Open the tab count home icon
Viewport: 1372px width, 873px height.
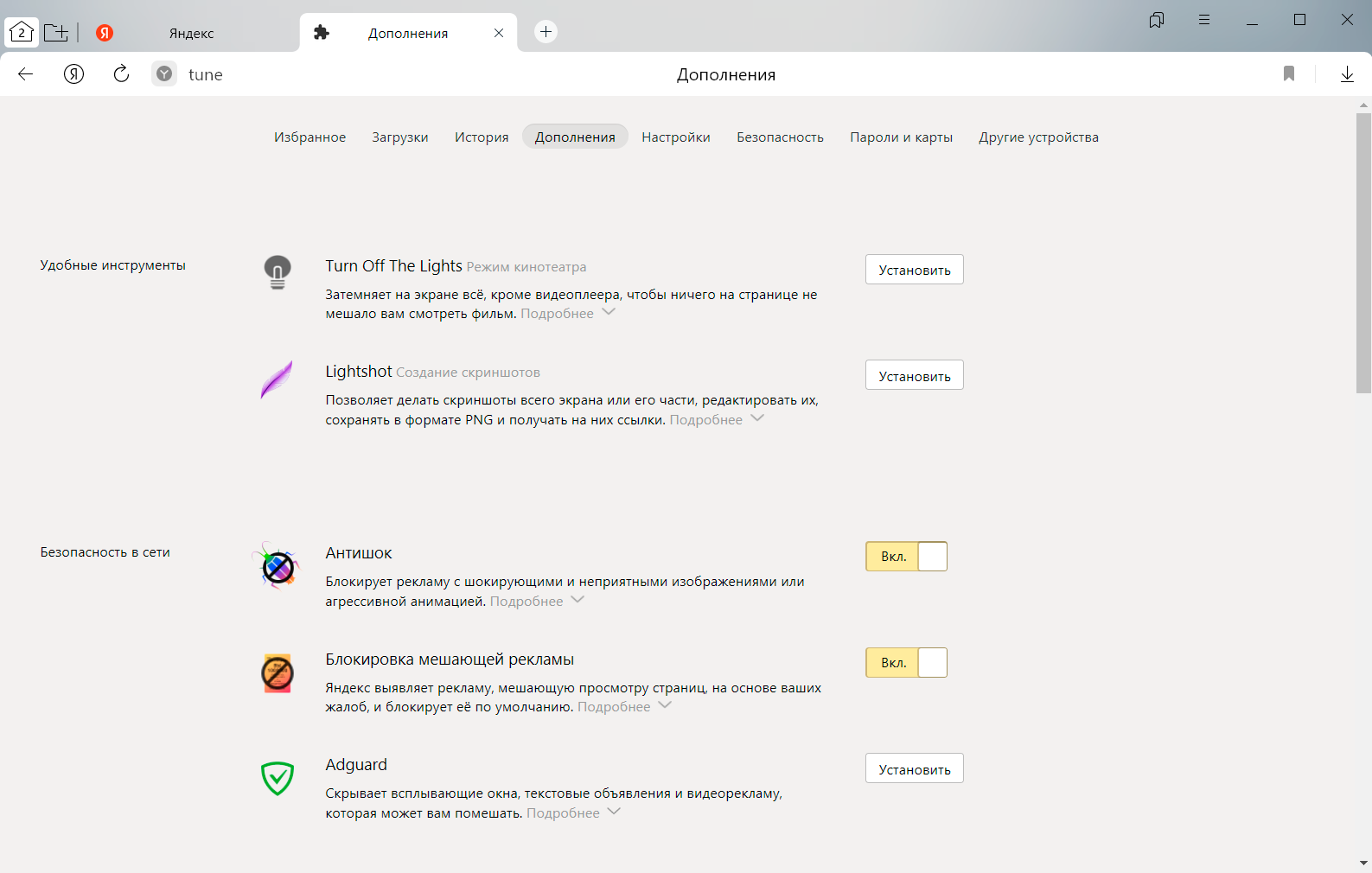click(22, 33)
